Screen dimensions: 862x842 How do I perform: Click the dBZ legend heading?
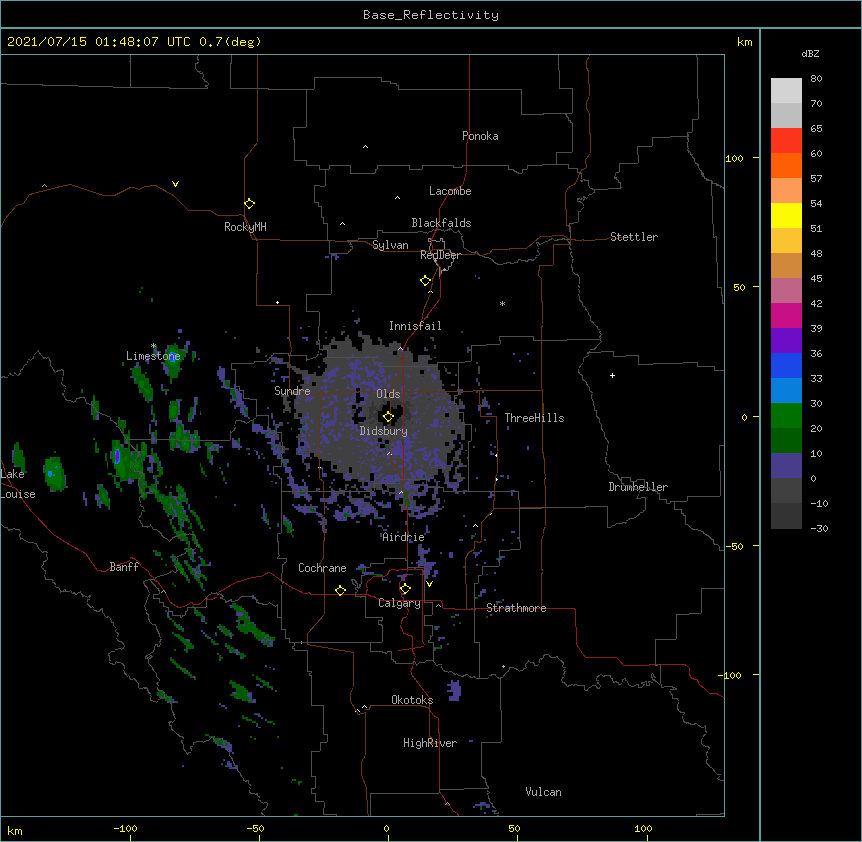pos(810,54)
